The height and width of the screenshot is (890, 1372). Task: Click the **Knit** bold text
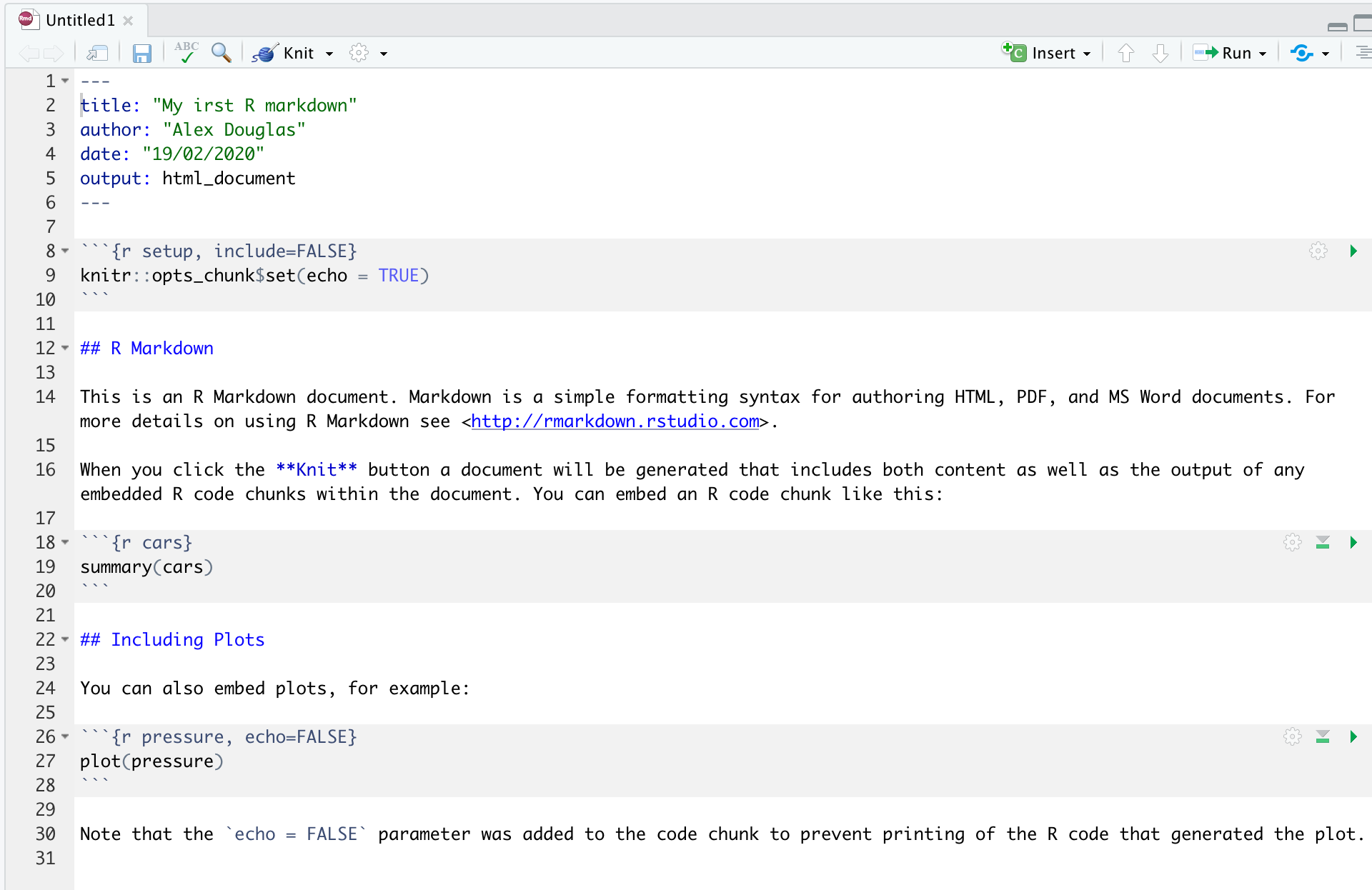point(317,470)
